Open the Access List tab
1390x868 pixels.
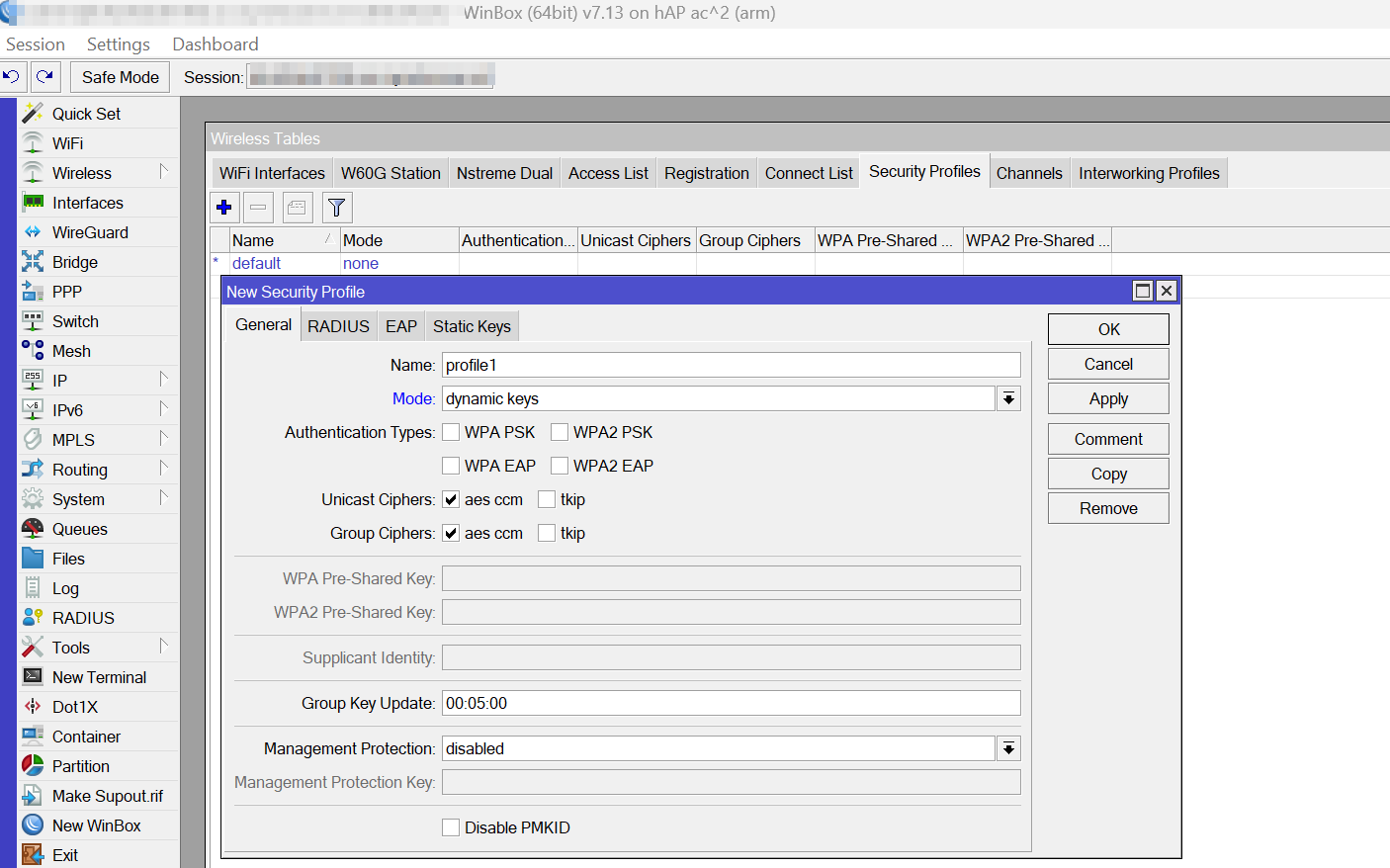coord(608,173)
